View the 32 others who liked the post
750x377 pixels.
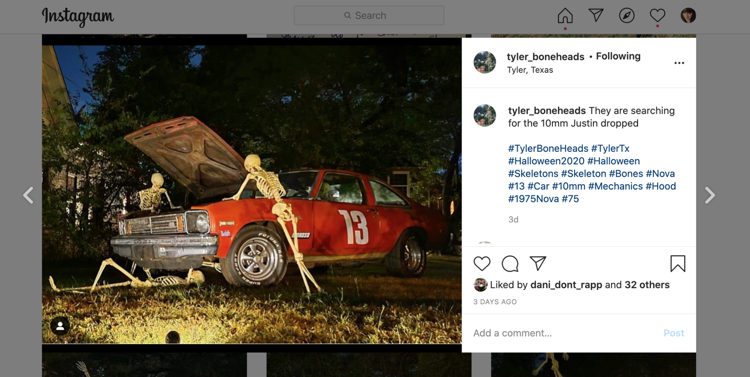coord(647,285)
